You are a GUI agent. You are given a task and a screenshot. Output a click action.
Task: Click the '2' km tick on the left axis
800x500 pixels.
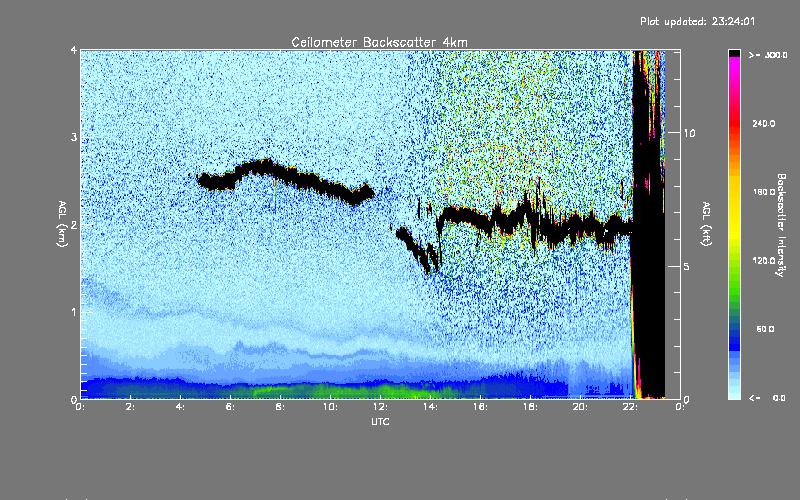click(x=74, y=224)
